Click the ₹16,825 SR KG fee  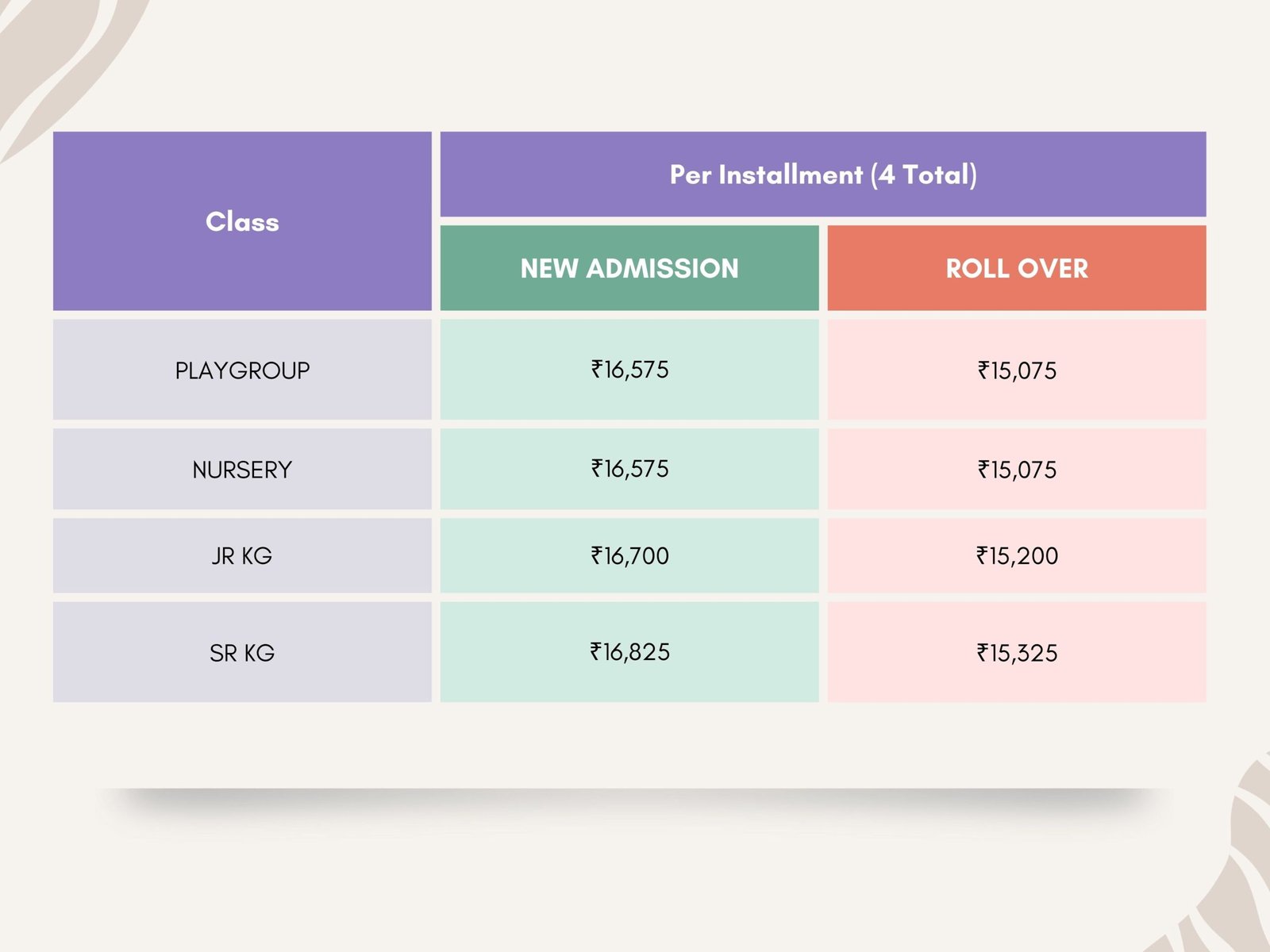pyautogui.click(x=629, y=652)
